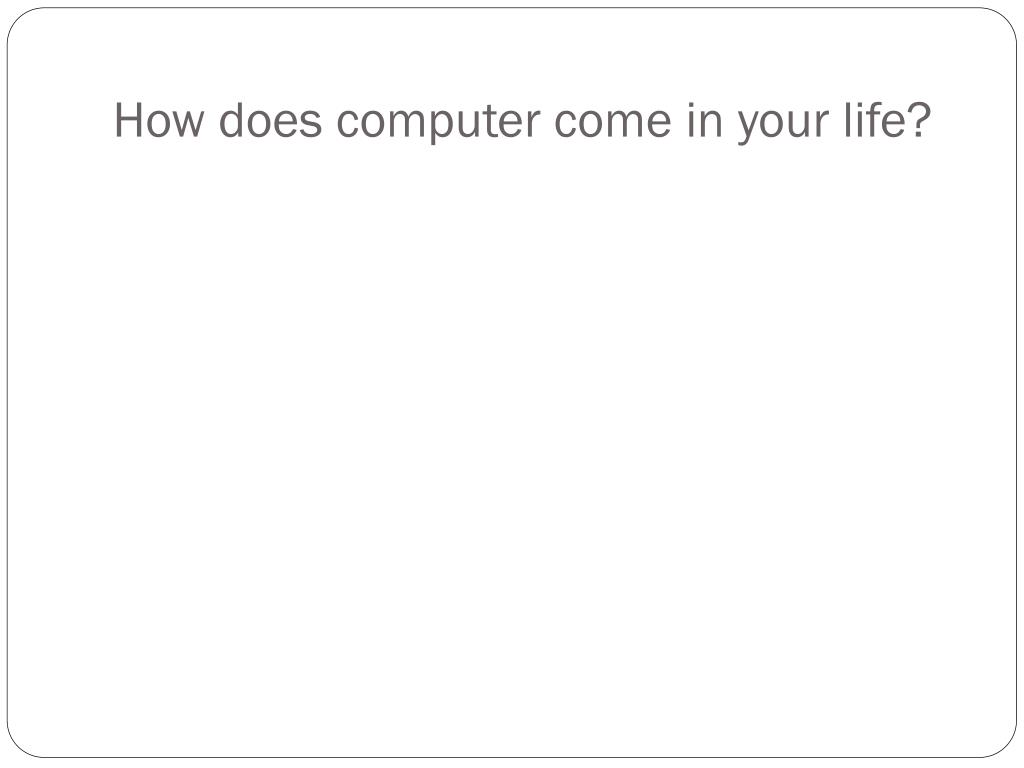Click the bottom edge of the slide border
The width and height of the screenshot is (1024, 768).
(512, 758)
